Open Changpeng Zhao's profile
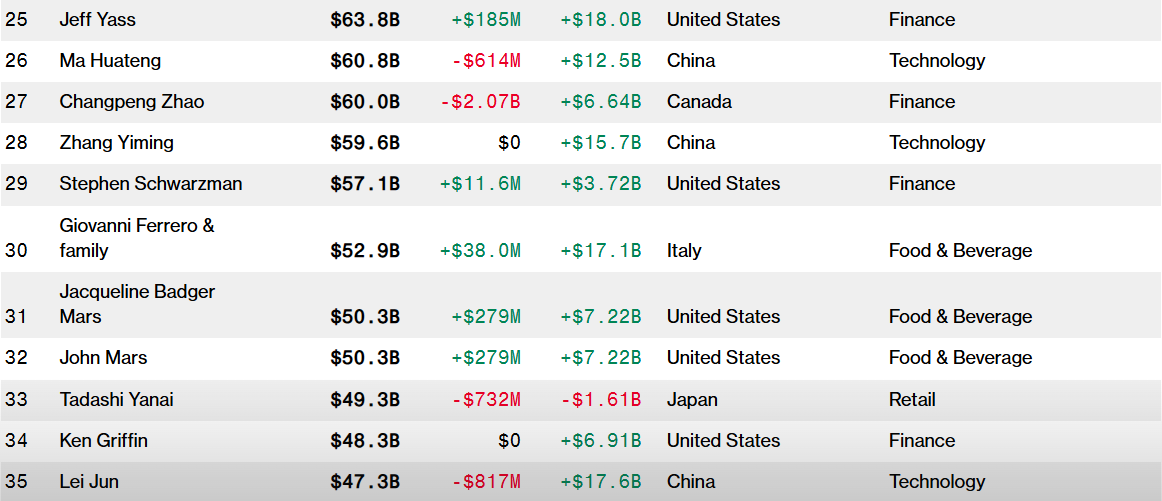The width and height of the screenshot is (1162, 501). point(129,102)
